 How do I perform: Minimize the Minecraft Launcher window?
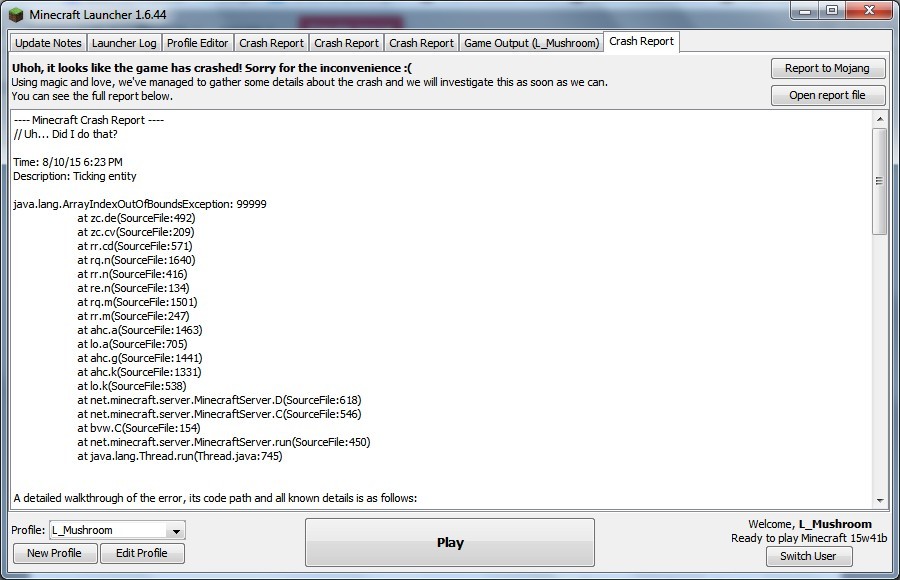coord(805,10)
